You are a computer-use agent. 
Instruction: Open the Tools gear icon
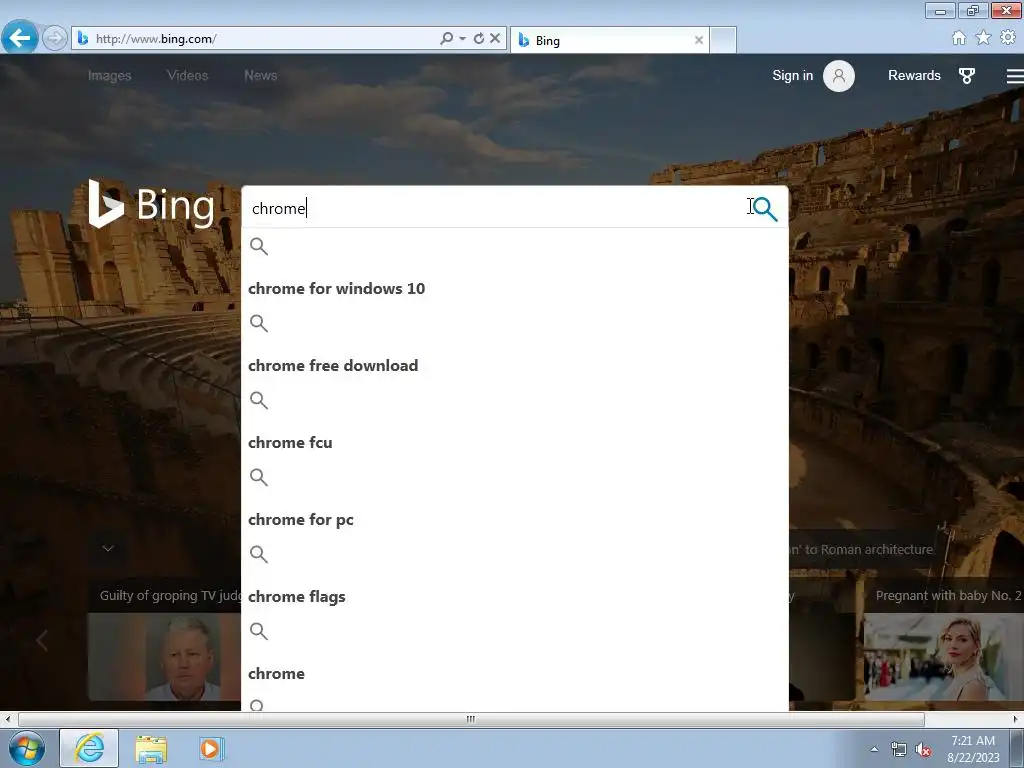(x=1008, y=38)
